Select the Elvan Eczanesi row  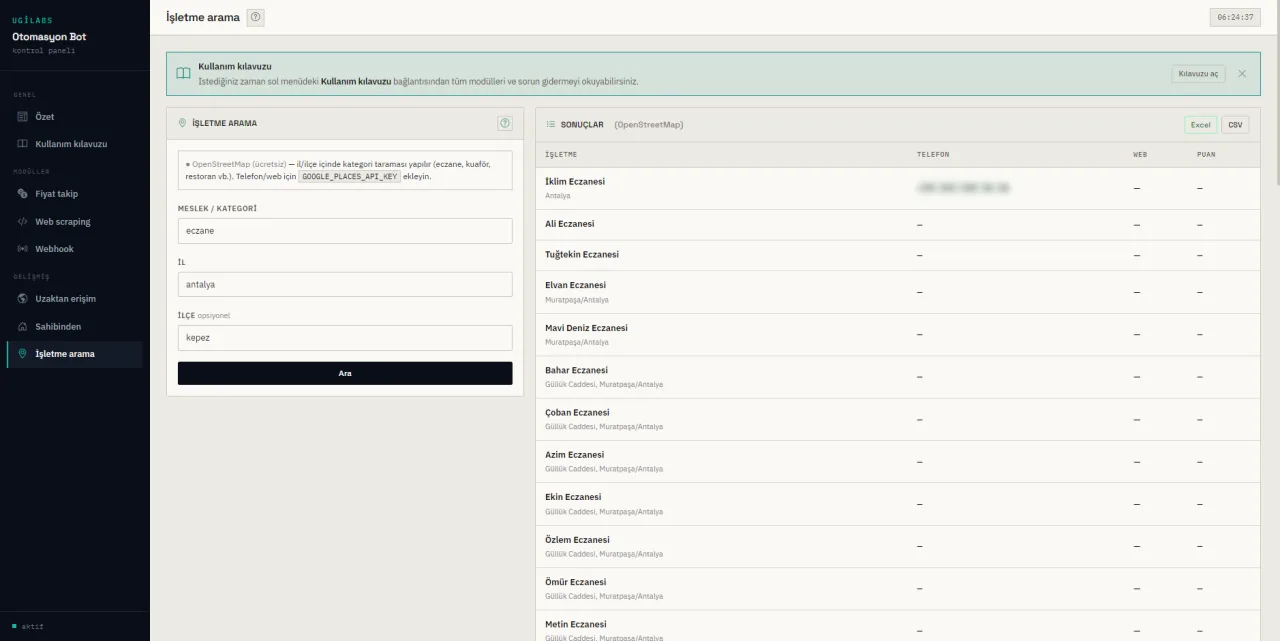click(x=898, y=292)
